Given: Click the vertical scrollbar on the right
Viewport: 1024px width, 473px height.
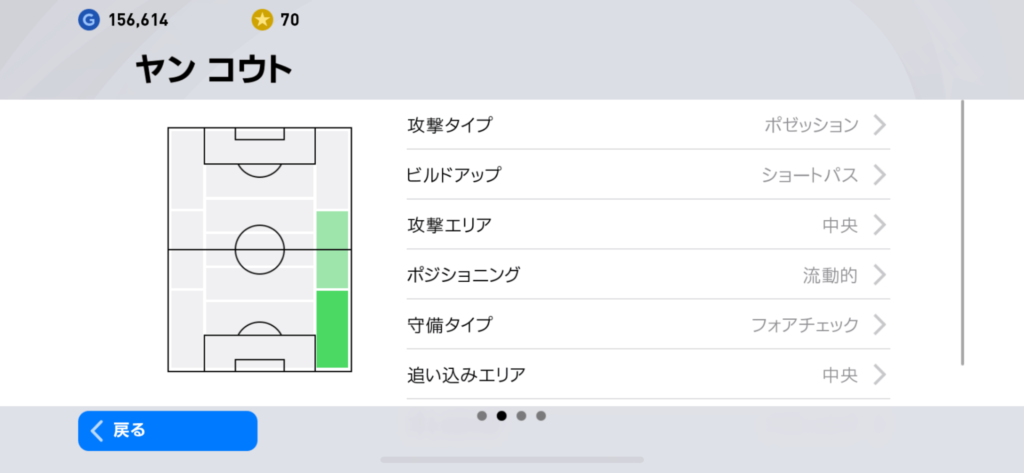Looking at the screenshot, I should 962,232.
